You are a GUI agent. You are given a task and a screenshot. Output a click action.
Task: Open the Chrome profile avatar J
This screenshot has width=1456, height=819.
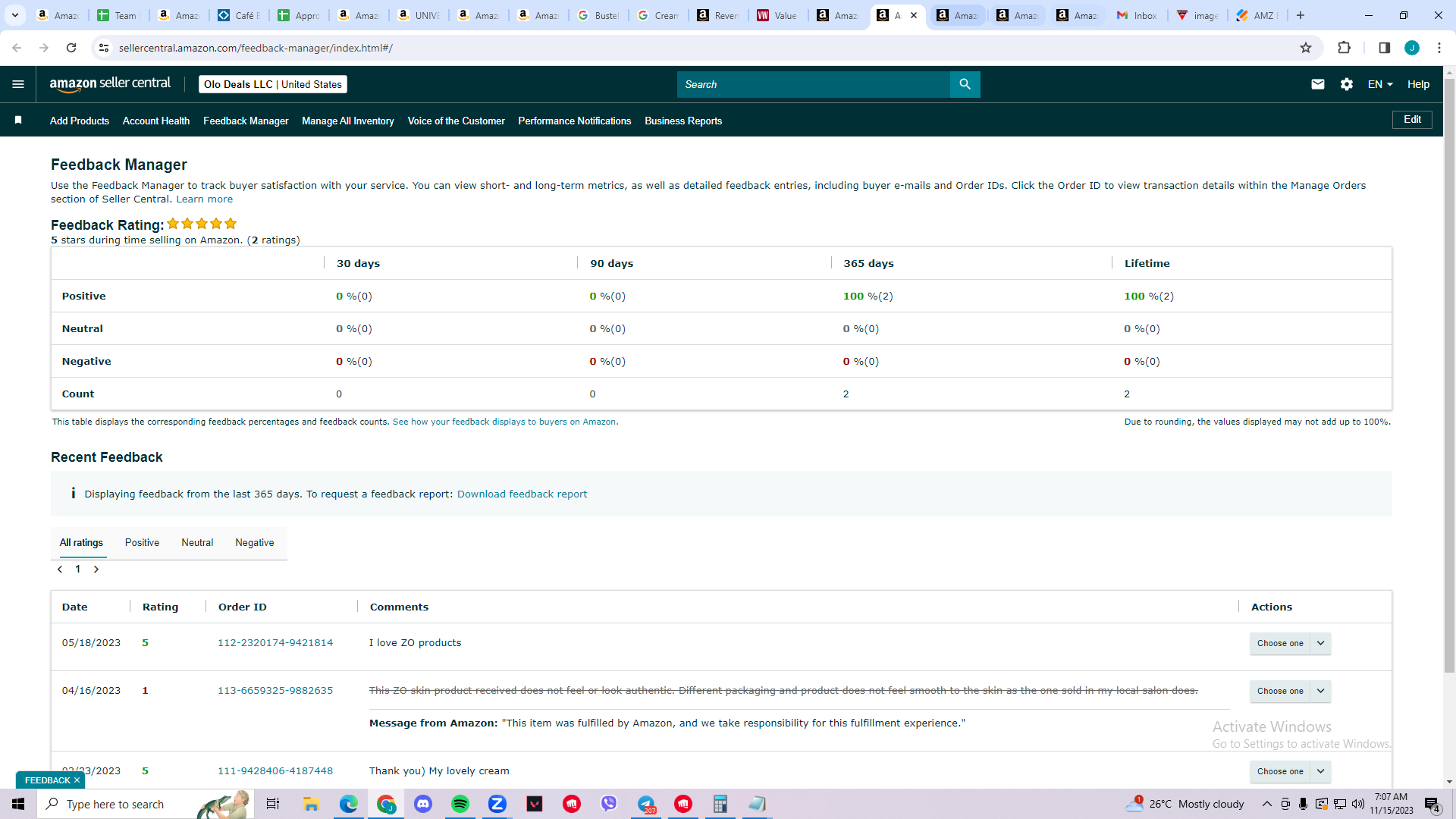pos(1412,48)
